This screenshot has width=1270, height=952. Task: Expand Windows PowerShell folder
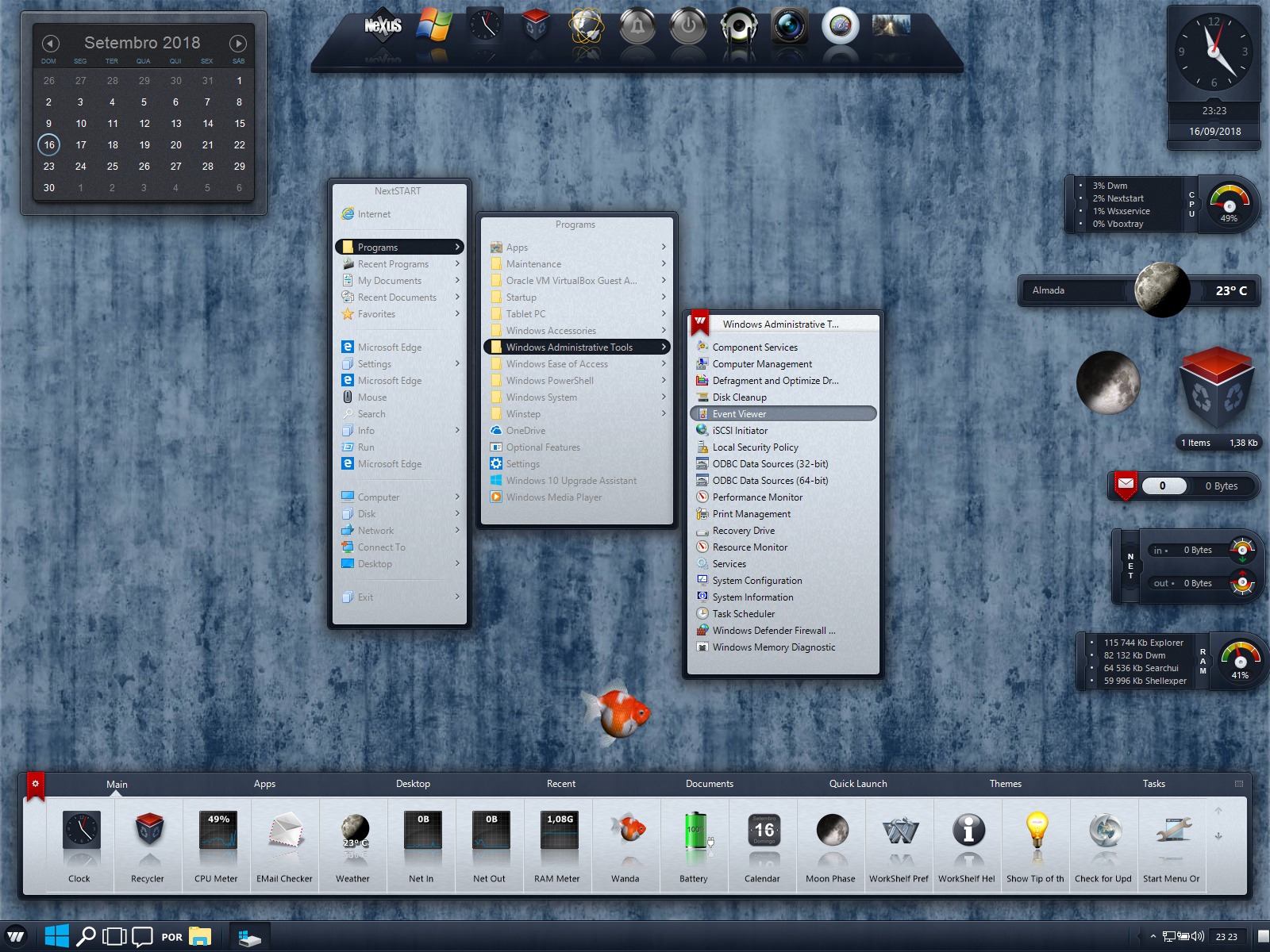(x=577, y=381)
